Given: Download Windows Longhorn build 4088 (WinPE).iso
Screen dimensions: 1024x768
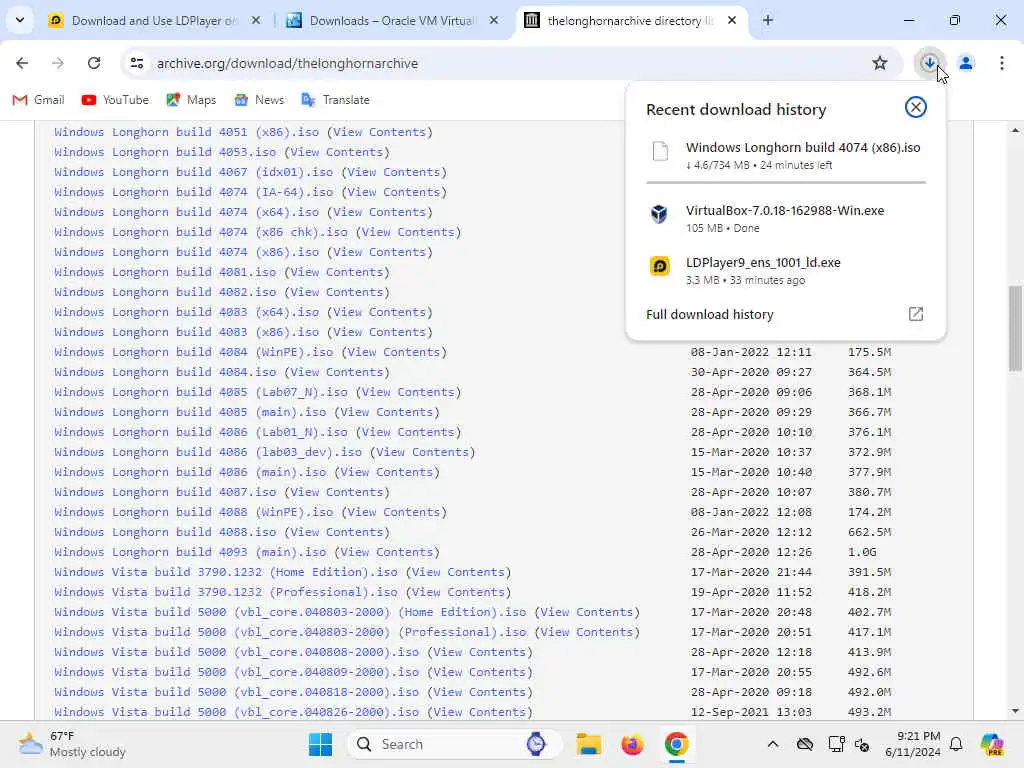Looking at the screenshot, I should click(194, 513).
